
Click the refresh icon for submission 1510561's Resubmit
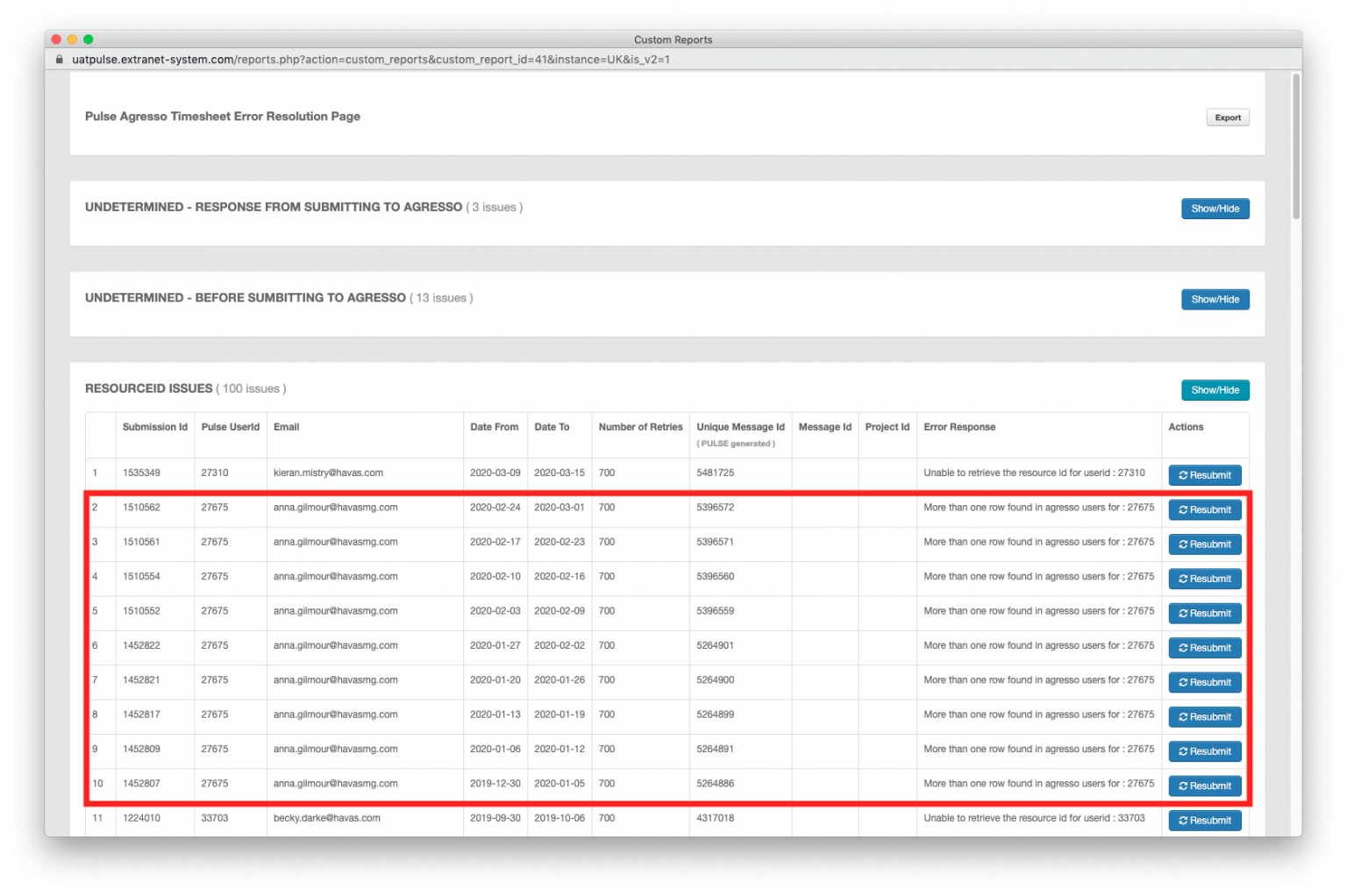click(1183, 544)
